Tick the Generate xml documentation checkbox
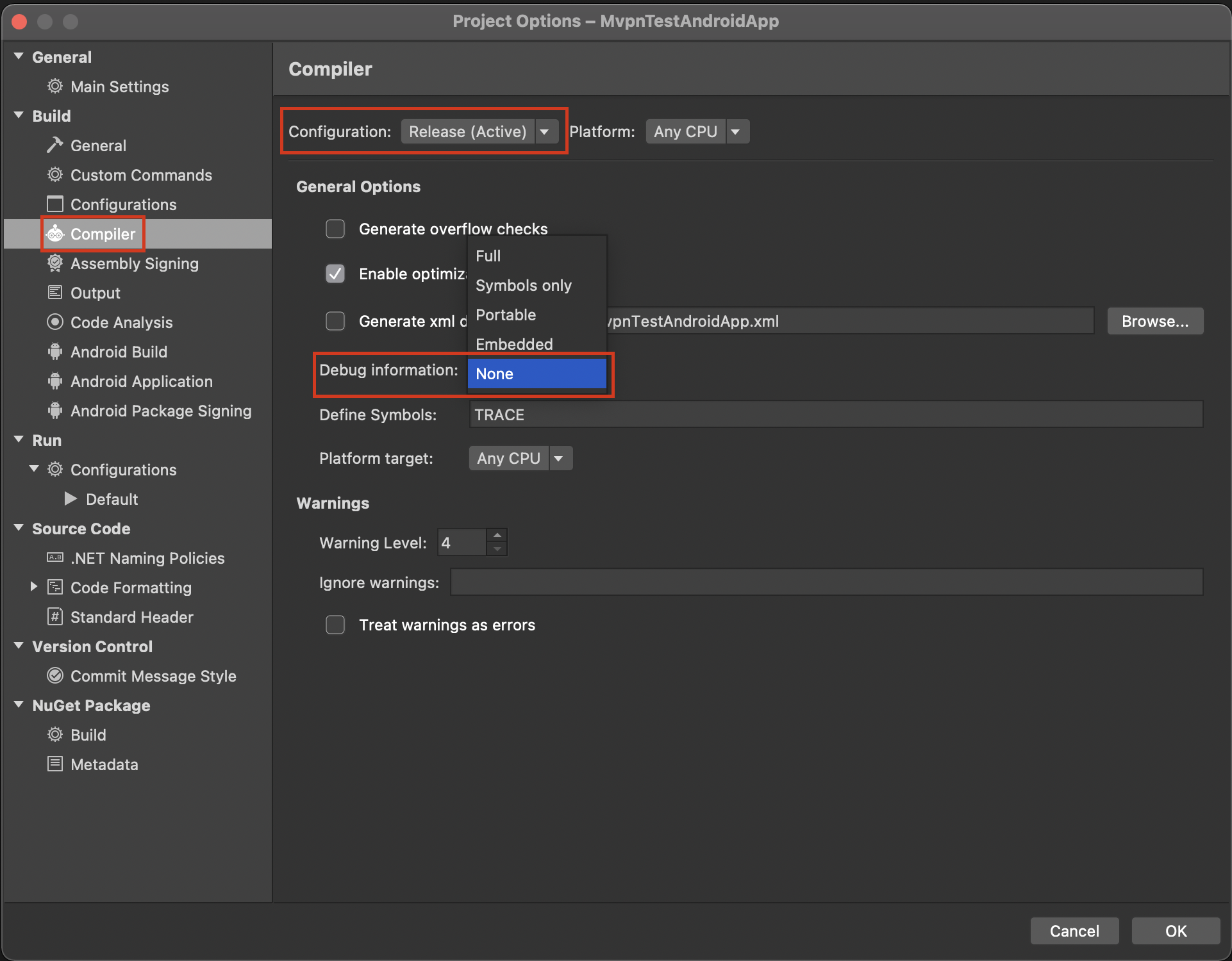The height and width of the screenshot is (961, 1232). tap(335, 321)
